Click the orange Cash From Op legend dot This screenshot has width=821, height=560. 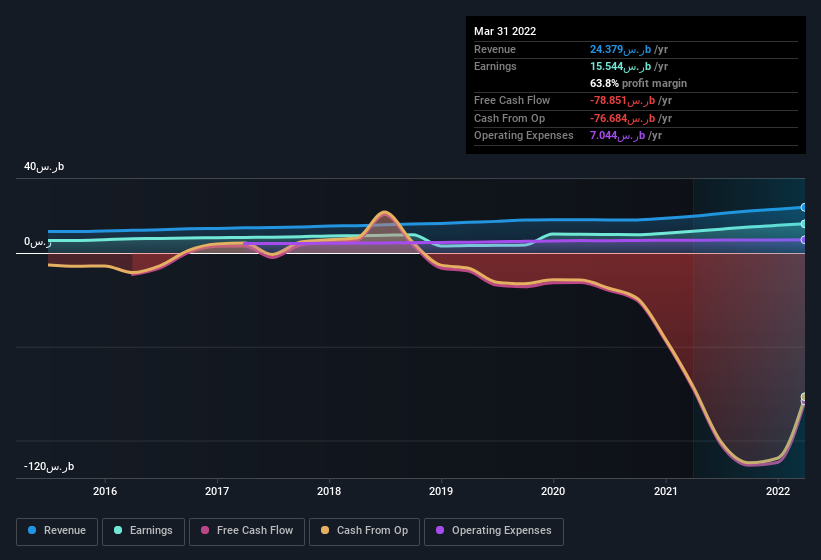tap(325, 530)
